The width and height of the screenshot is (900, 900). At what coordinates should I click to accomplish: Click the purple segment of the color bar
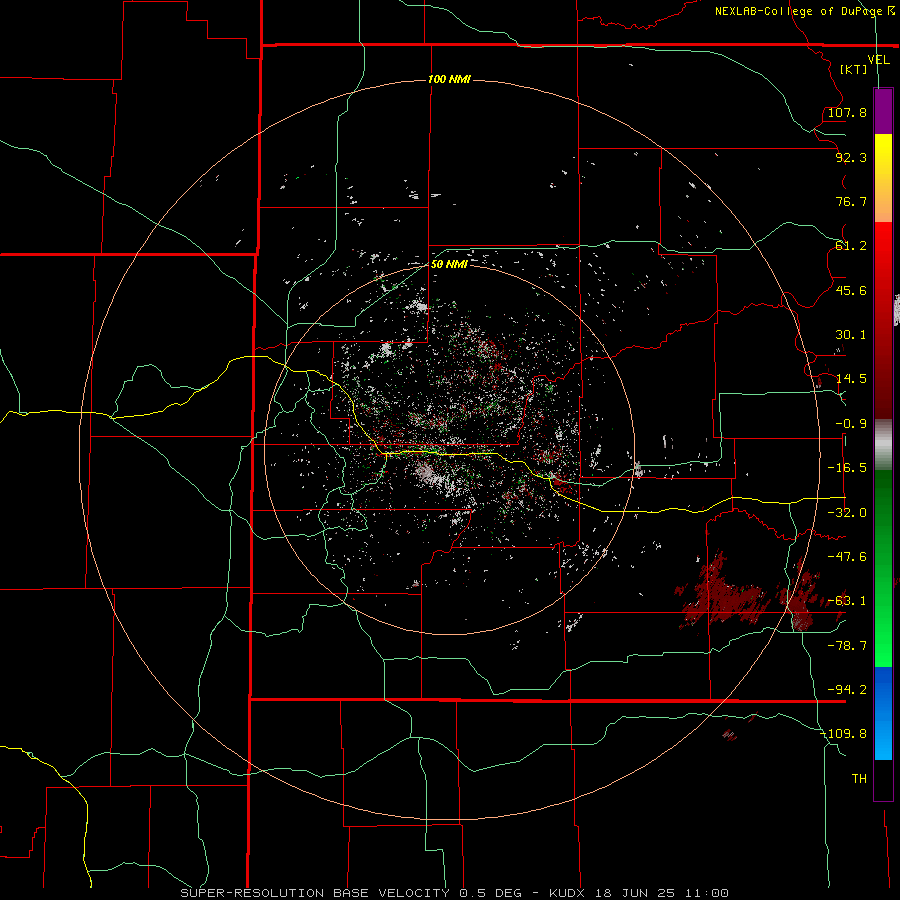(883, 112)
